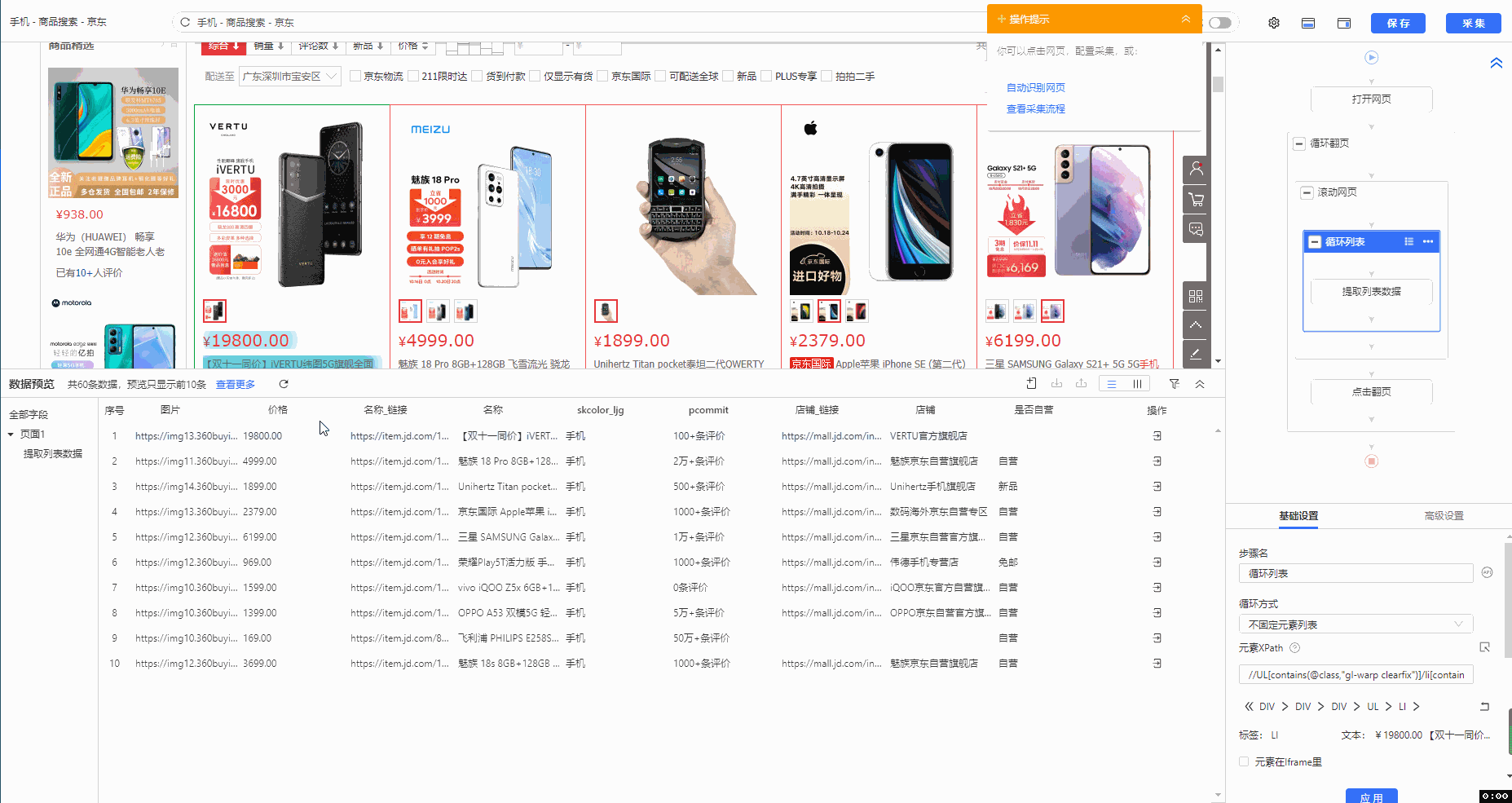1512x803 pixels.
Task: Check the 仅显示有货 checkbox
Action: coord(536,77)
